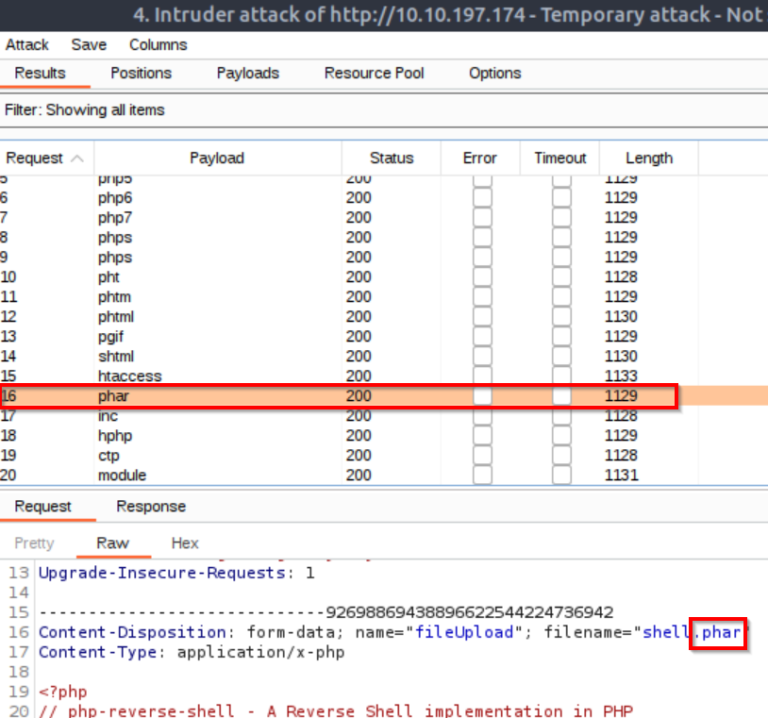The height and width of the screenshot is (718, 768).
Task: Open the Request message tab
Action: tap(43, 506)
